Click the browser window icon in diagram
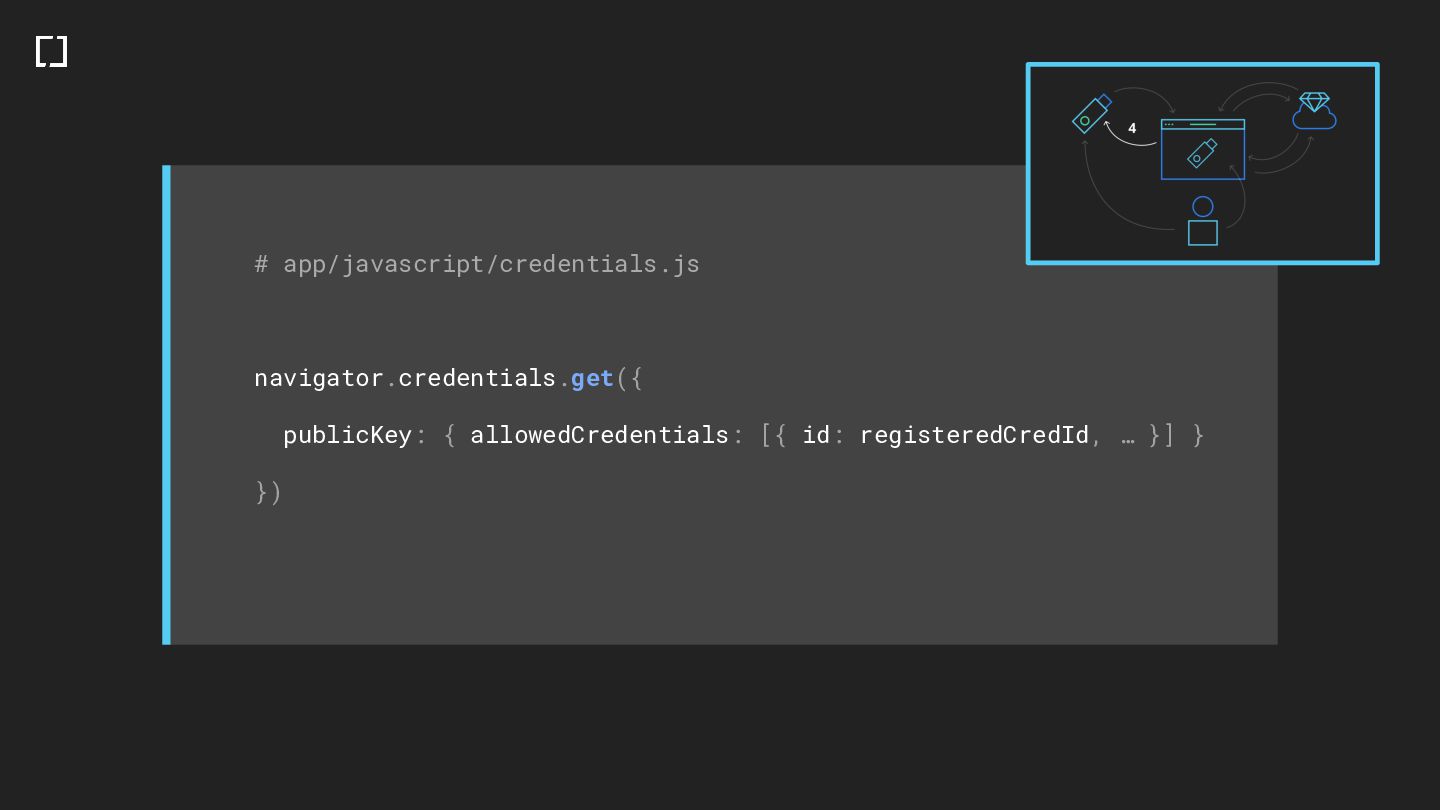This screenshot has height=810, width=1440. tap(1202, 149)
